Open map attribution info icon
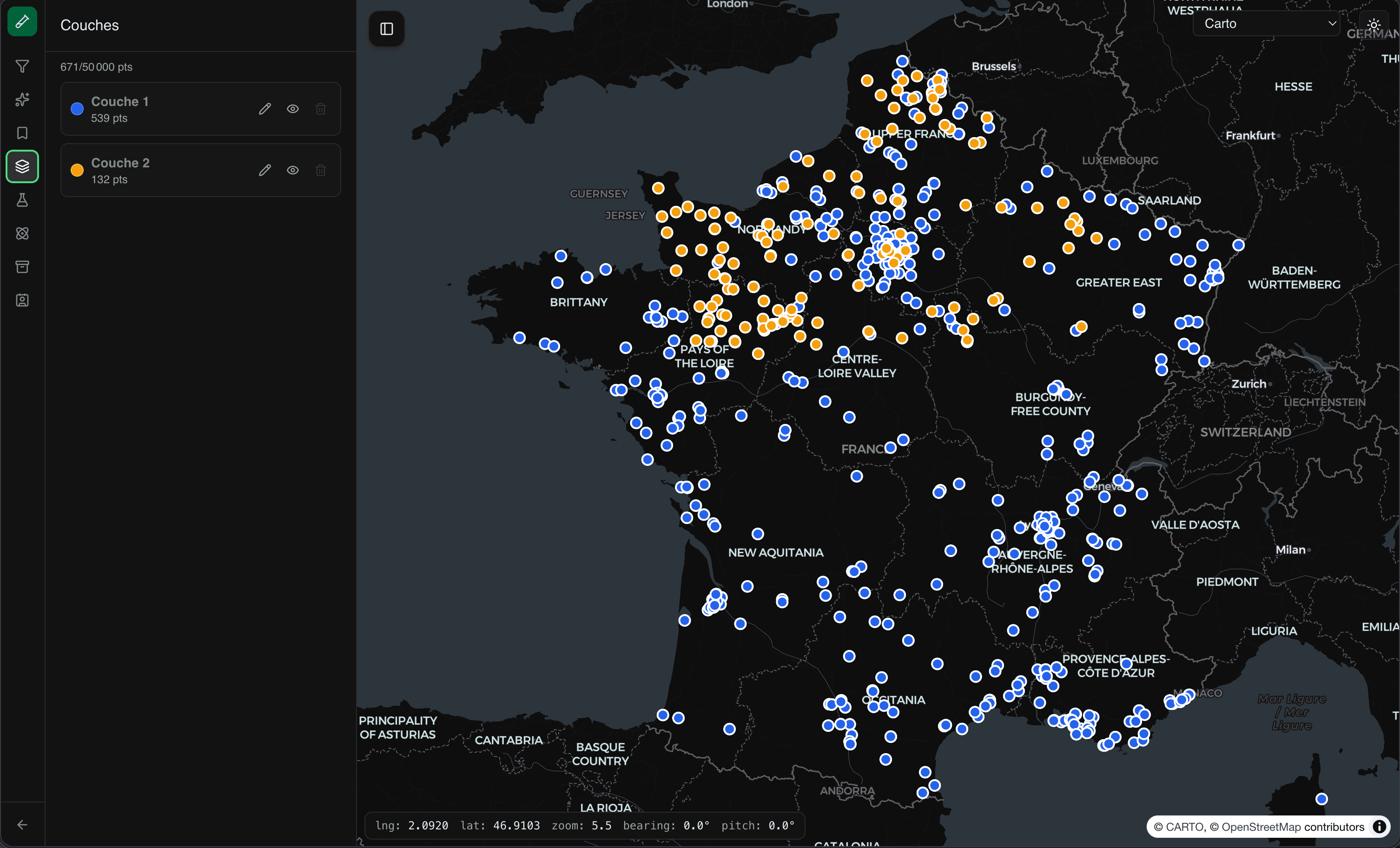Screen dimensions: 1400x848 1379,827
